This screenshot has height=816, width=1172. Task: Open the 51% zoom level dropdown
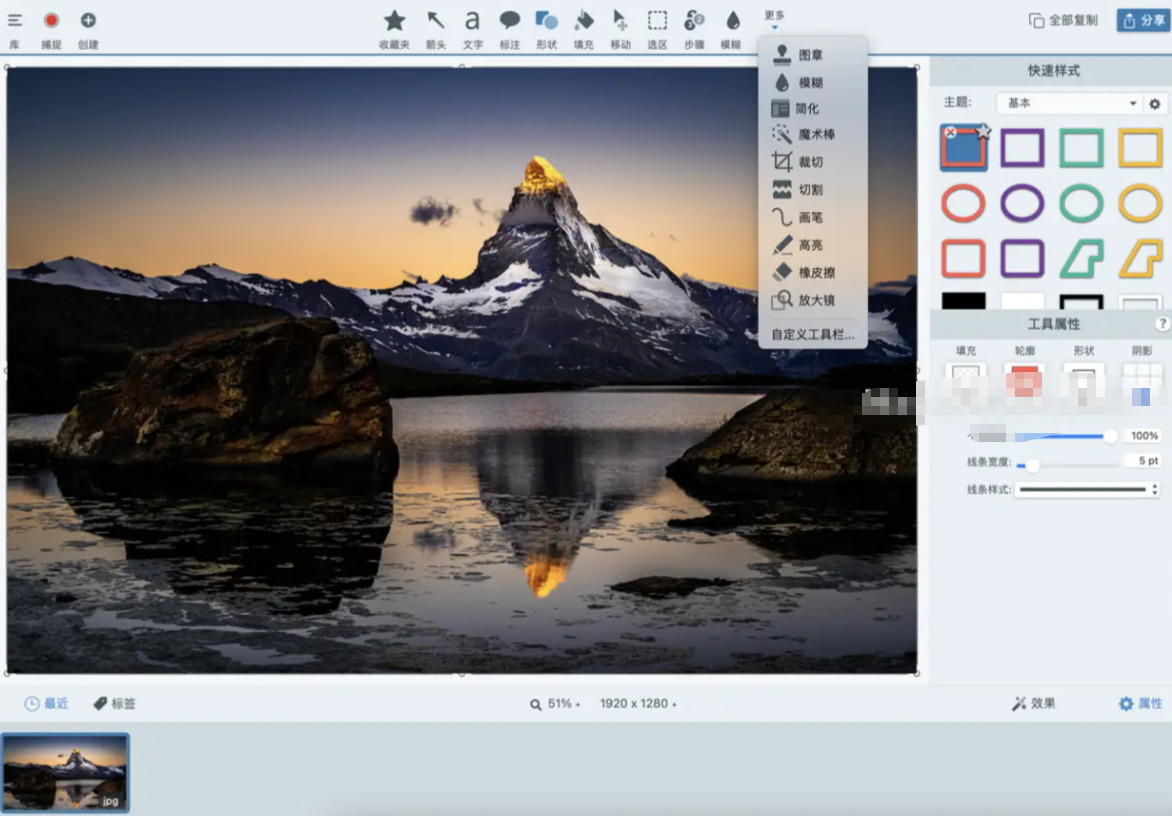555,704
